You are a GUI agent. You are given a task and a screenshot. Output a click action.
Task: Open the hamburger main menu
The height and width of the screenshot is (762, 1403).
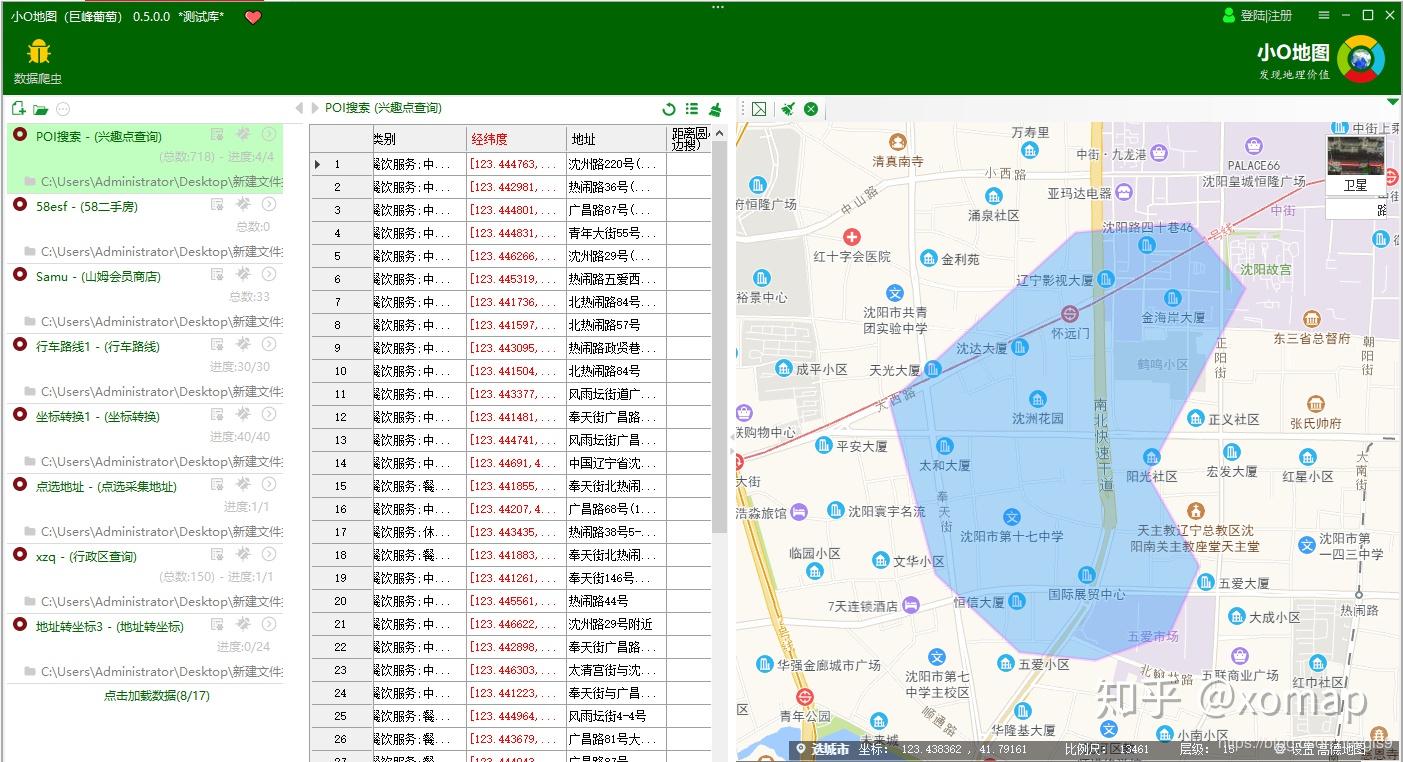tap(1324, 15)
